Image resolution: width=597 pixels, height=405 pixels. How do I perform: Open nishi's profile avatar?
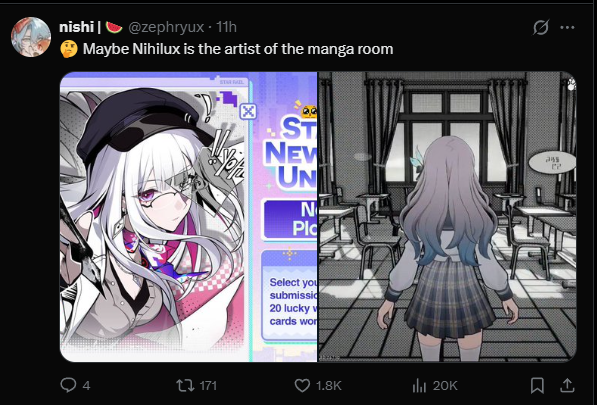tap(31, 37)
